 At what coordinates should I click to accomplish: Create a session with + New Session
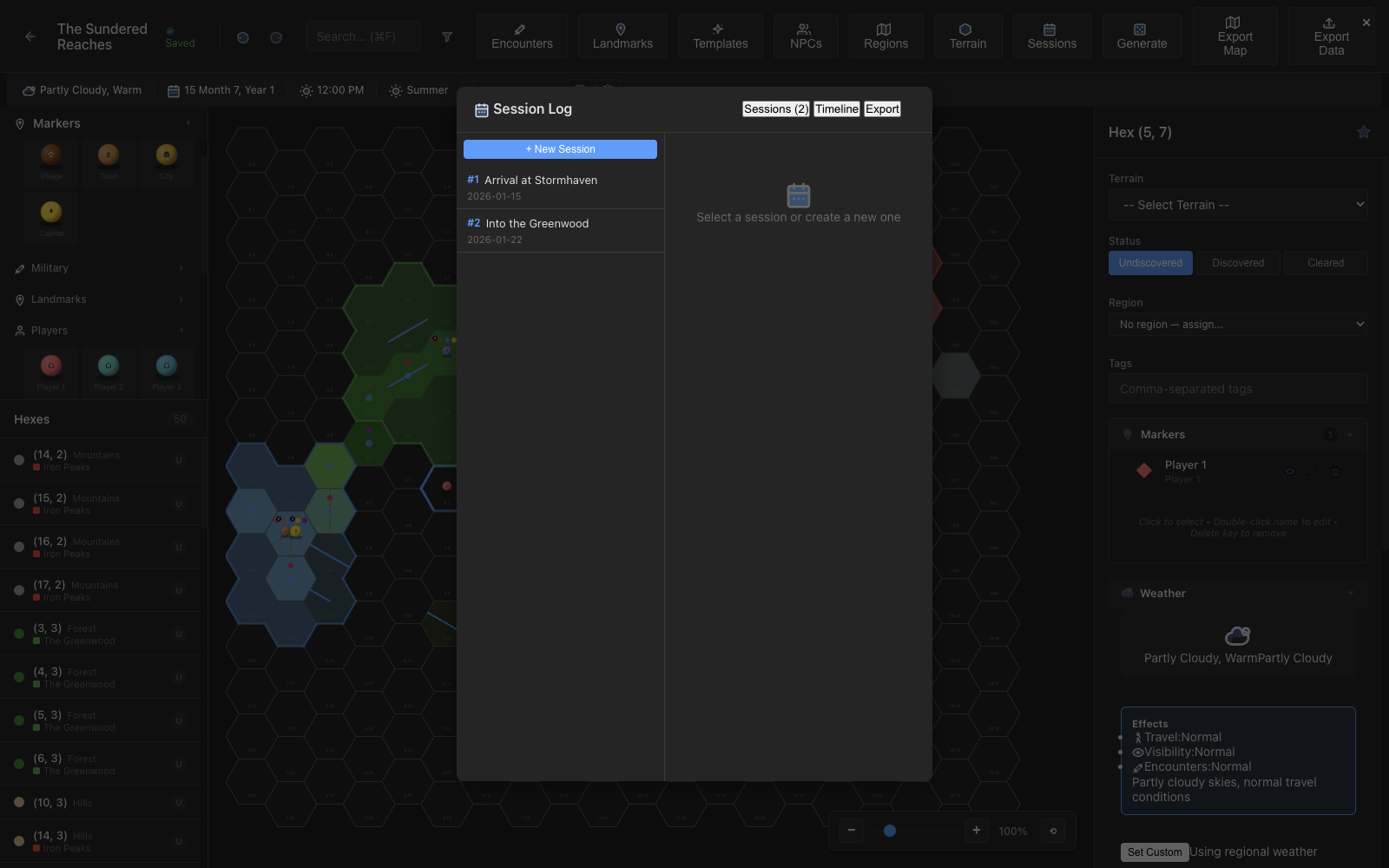(560, 149)
